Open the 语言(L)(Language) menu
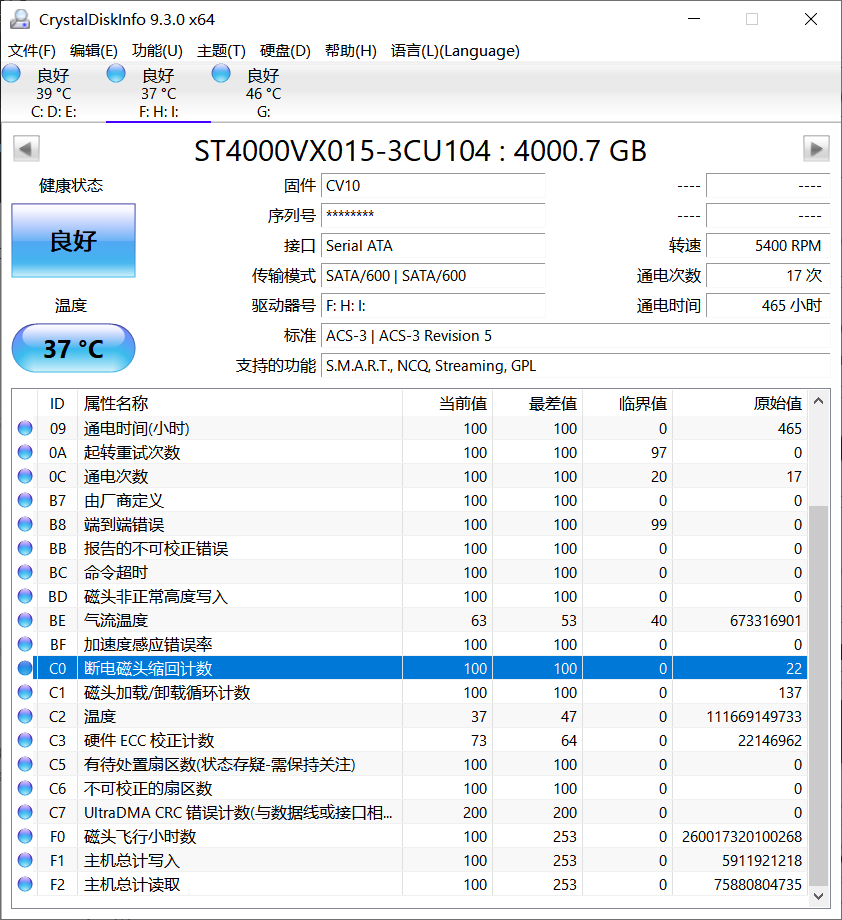 coord(455,51)
